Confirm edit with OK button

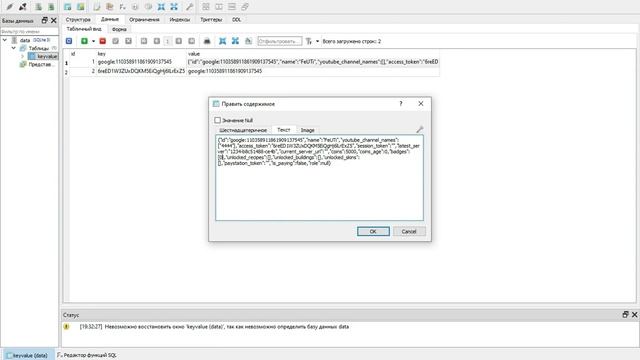(373, 231)
